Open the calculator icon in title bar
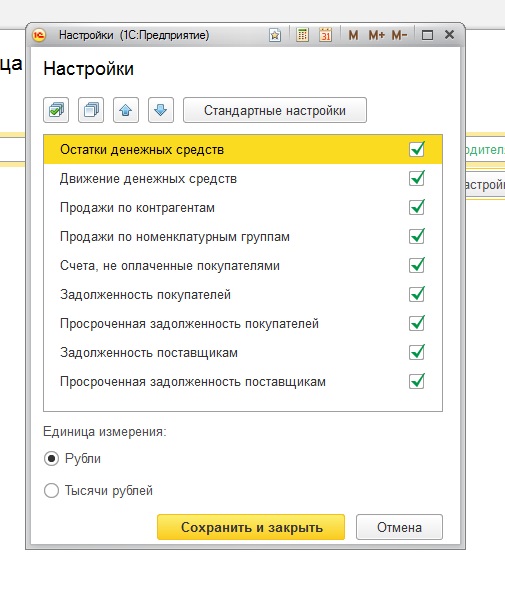The width and height of the screenshot is (505, 593). click(x=302, y=35)
